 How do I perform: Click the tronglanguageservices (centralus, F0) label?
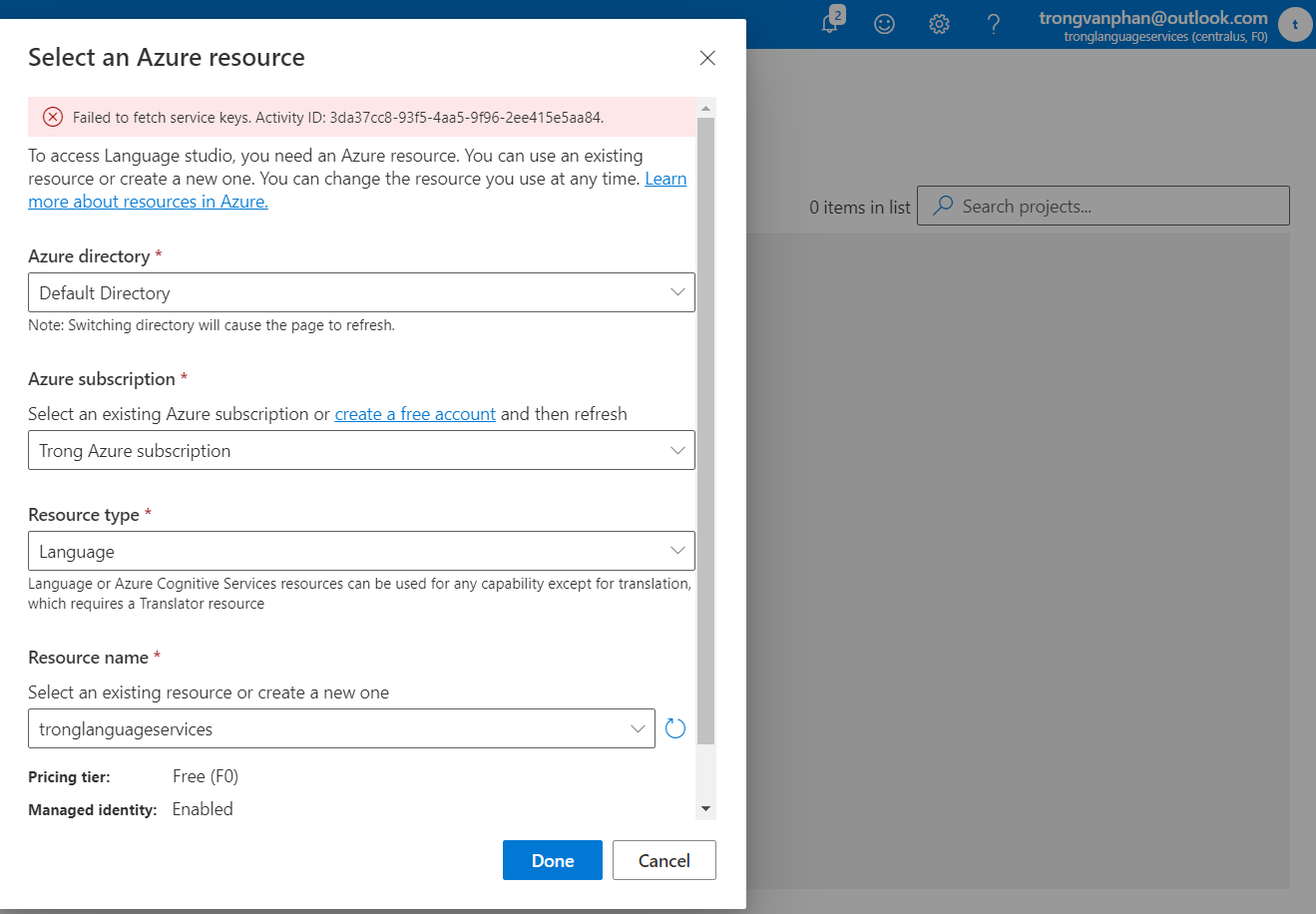[1165, 37]
